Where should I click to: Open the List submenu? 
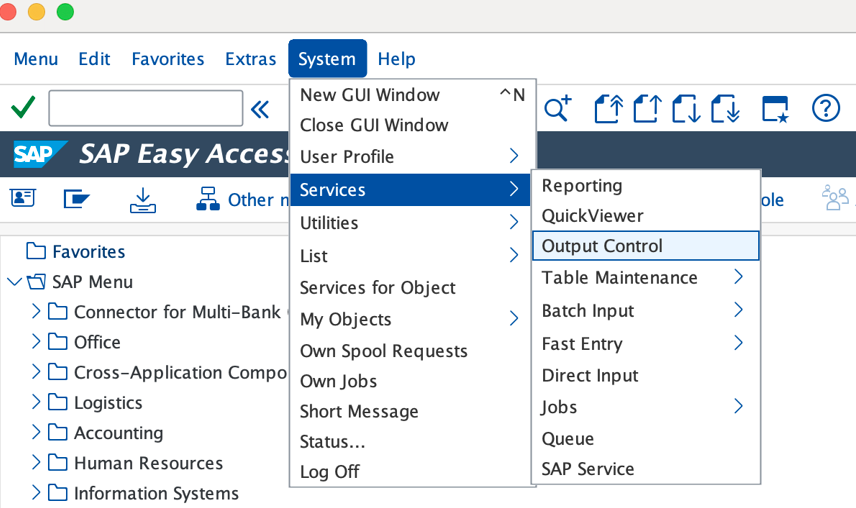click(410, 255)
